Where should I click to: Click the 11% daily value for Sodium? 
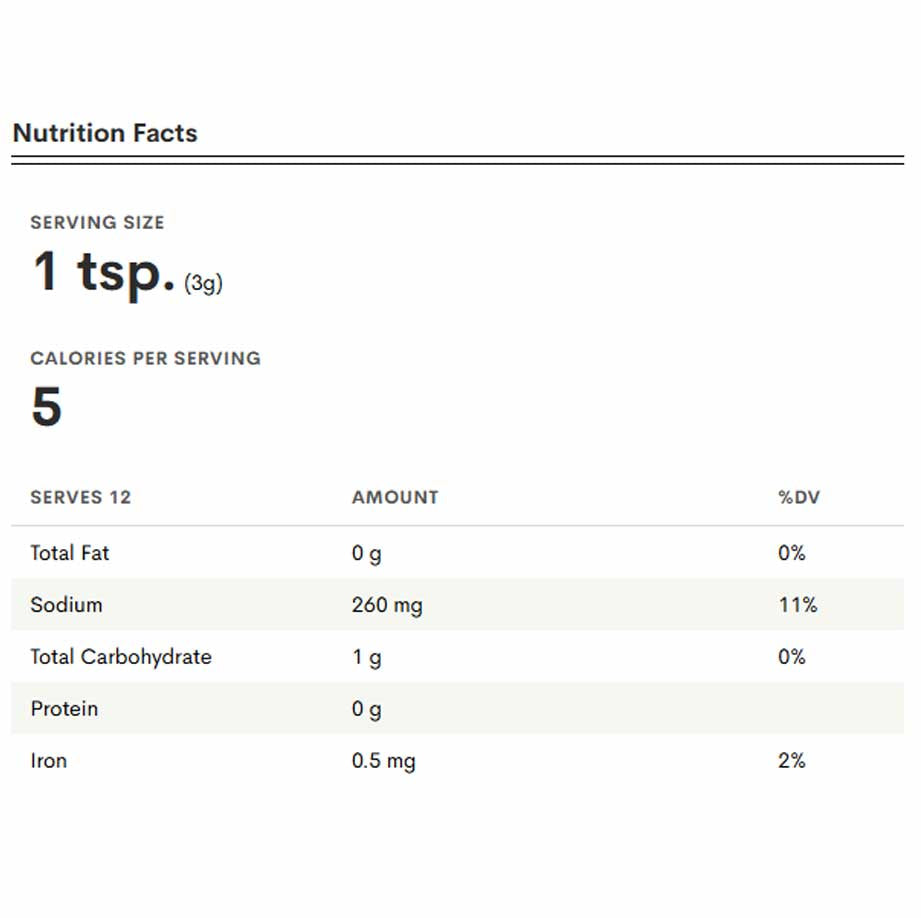797,605
